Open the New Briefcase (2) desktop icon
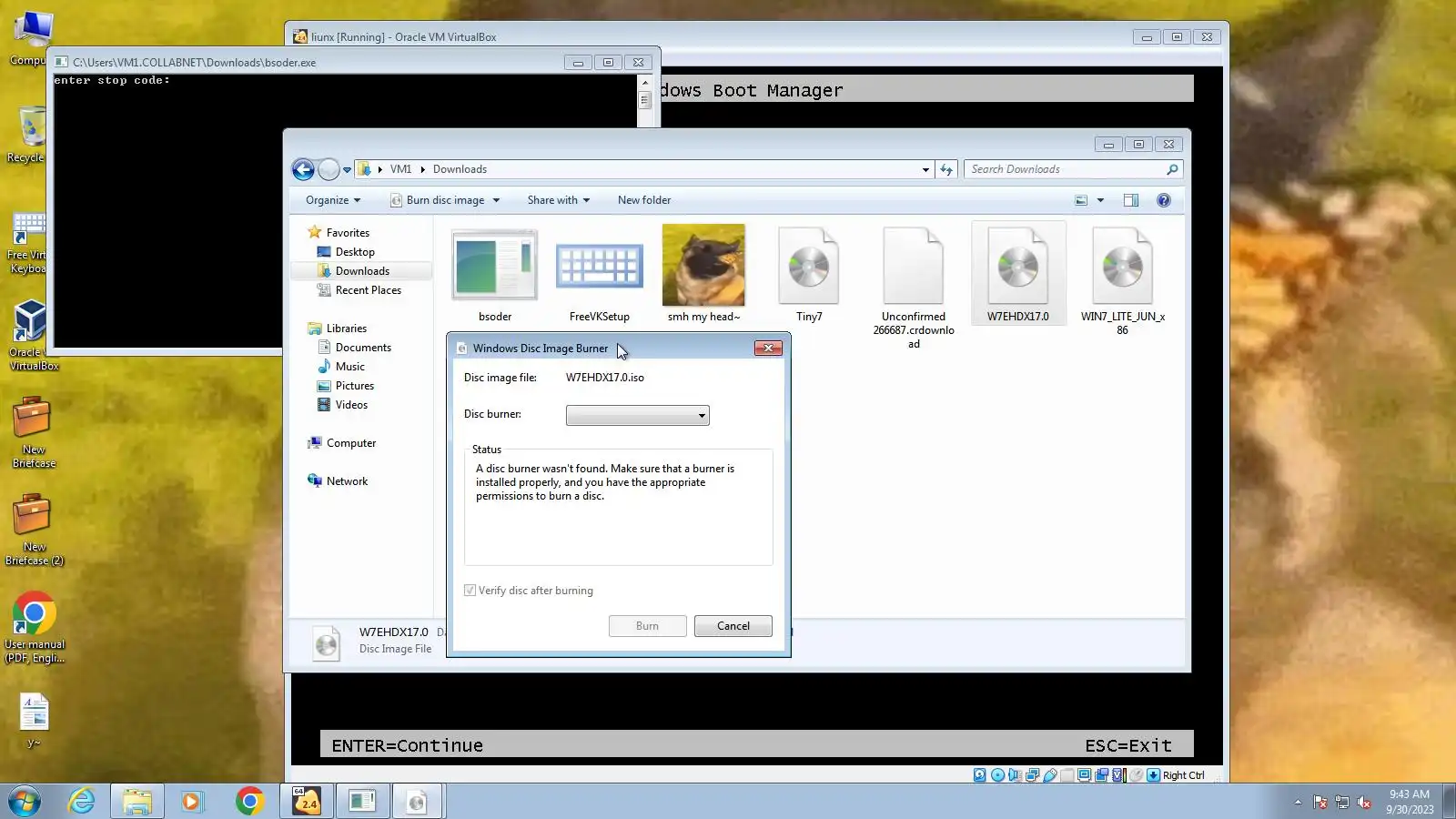 34,530
